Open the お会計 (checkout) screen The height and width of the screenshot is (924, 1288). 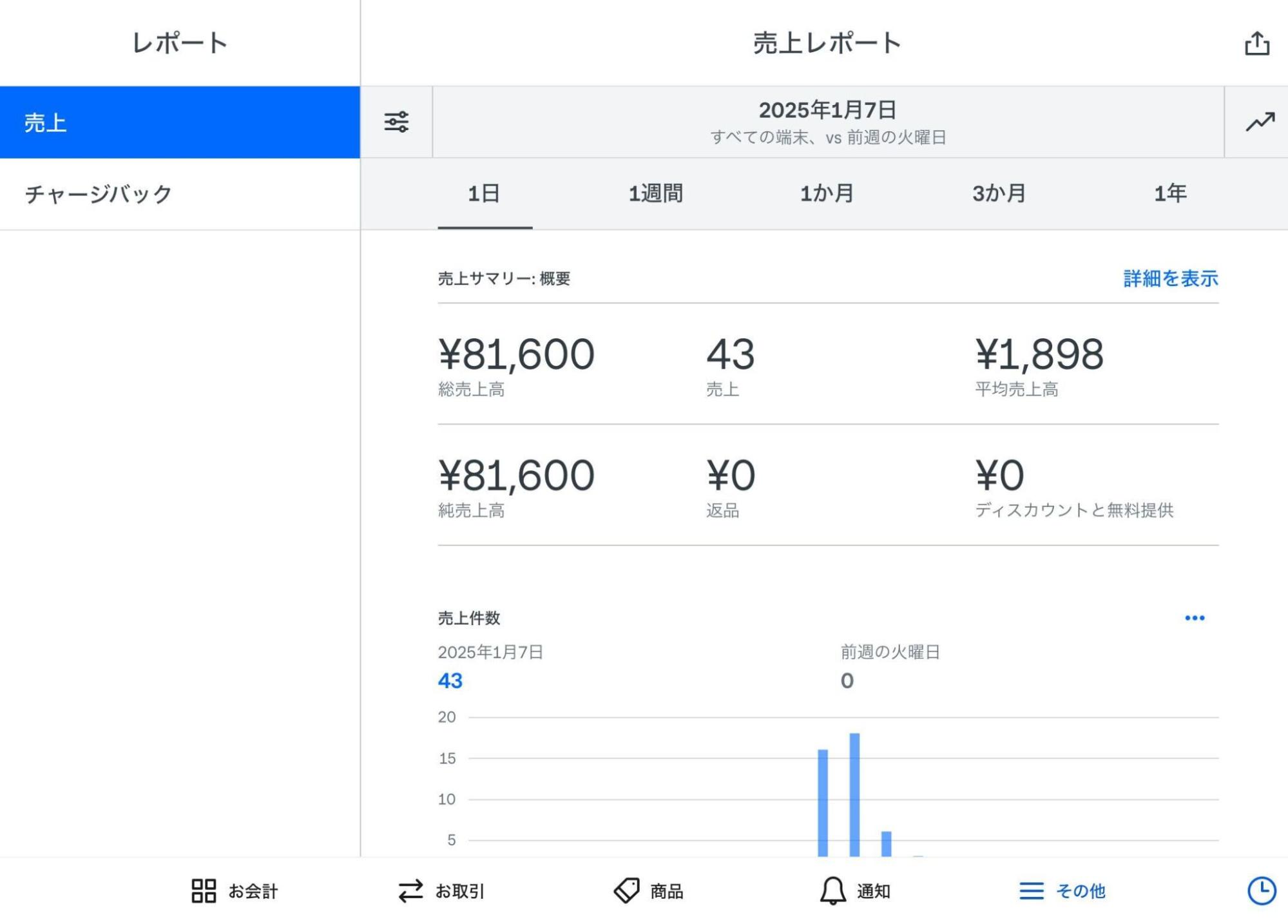tap(236, 891)
